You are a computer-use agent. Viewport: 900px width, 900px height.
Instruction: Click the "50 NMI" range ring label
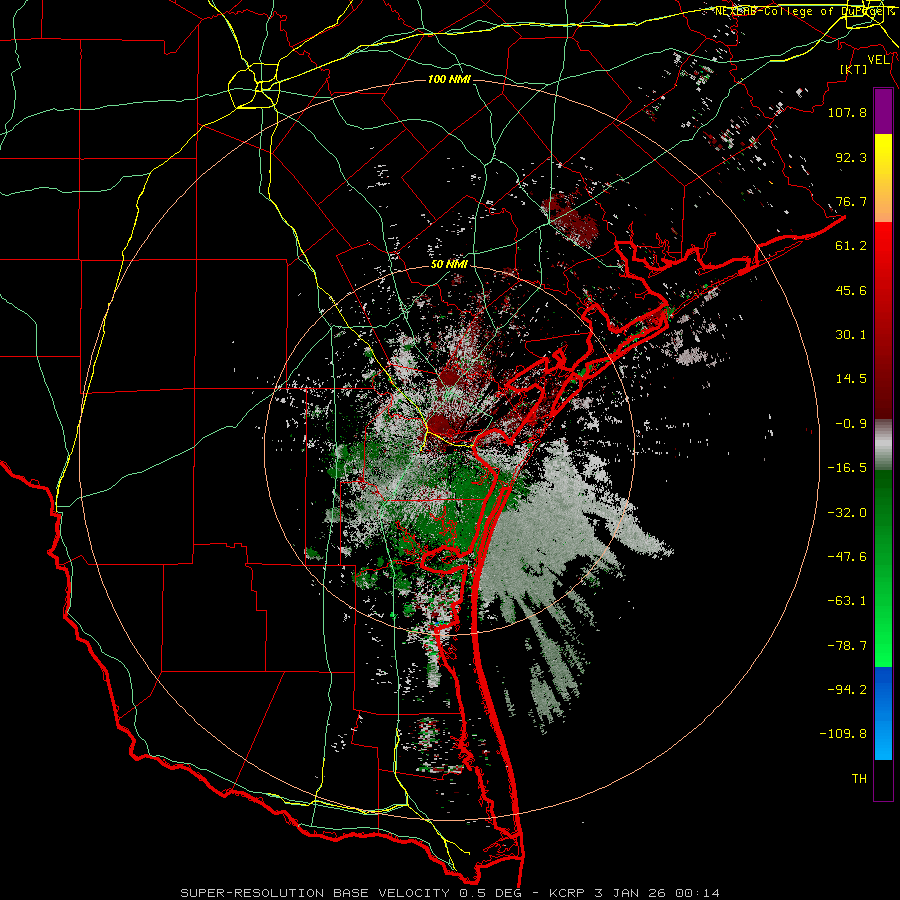(449, 264)
